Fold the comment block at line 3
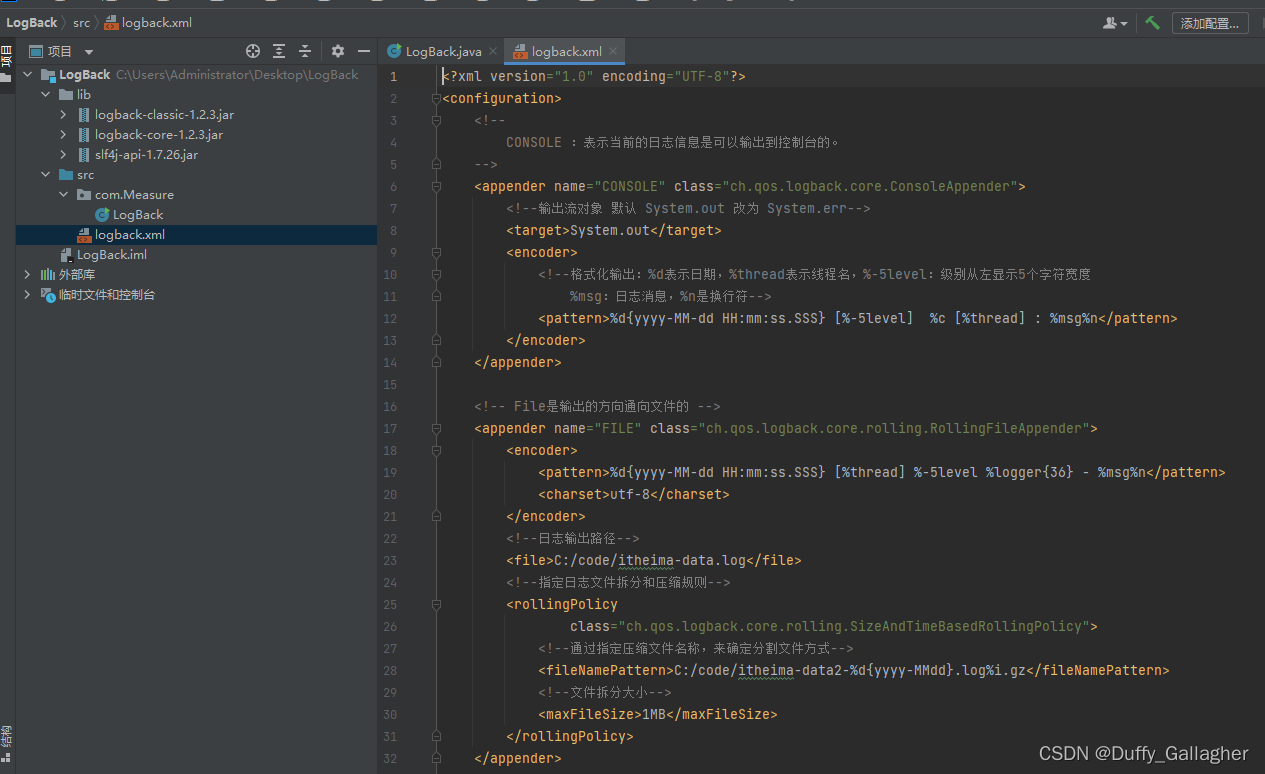The image size is (1265, 774). point(436,120)
